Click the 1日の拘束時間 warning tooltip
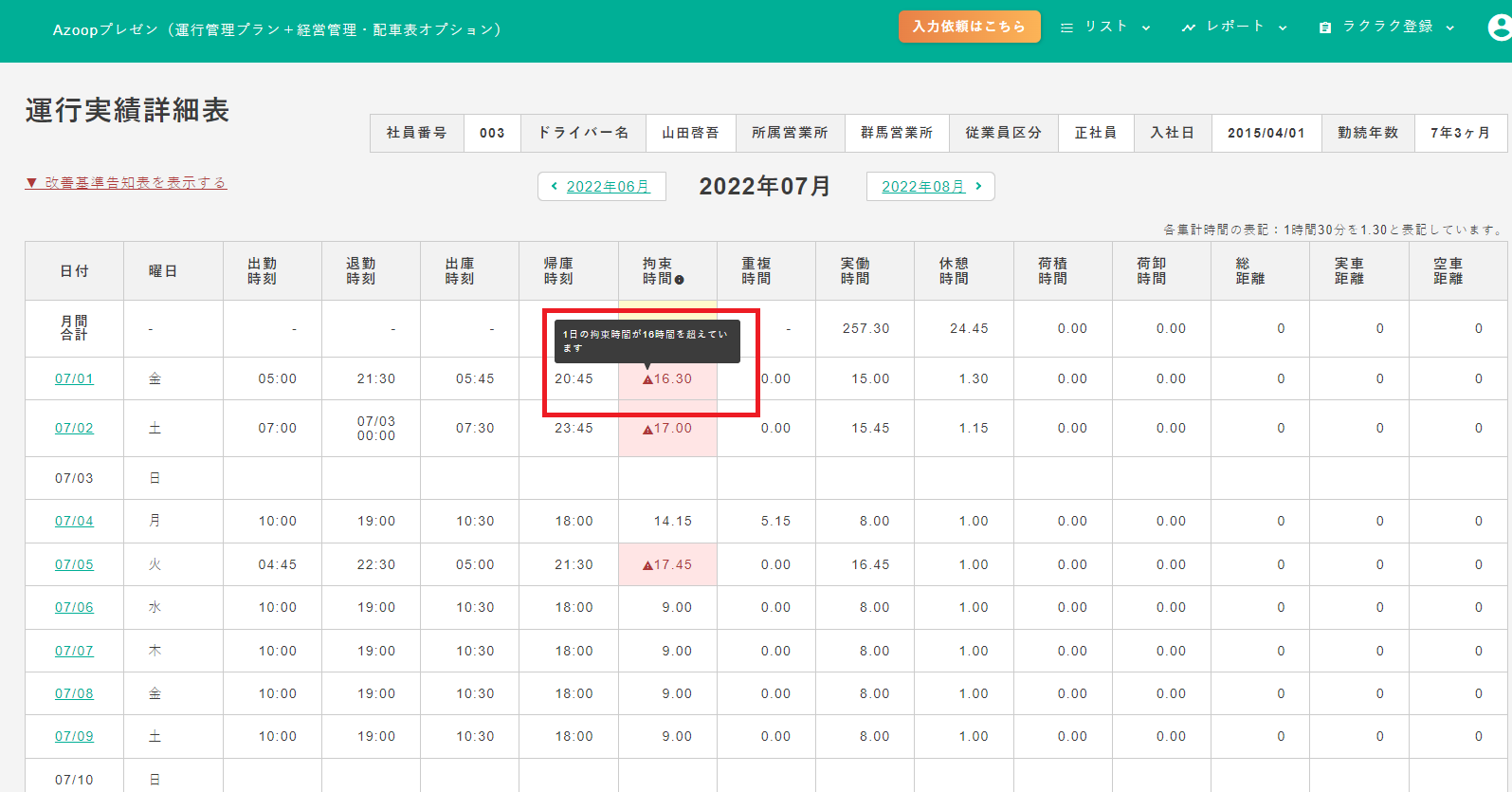1512x792 pixels. click(647, 341)
